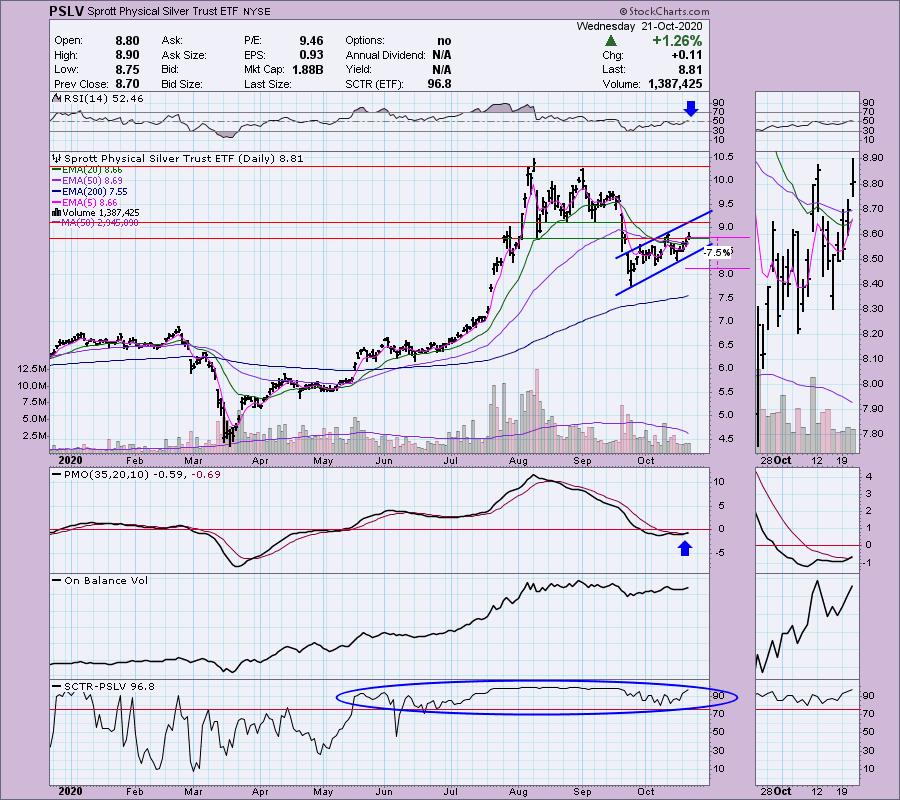Click the EPS value 0.93
This screenshot has height=800, width=900.
(311, 55)
